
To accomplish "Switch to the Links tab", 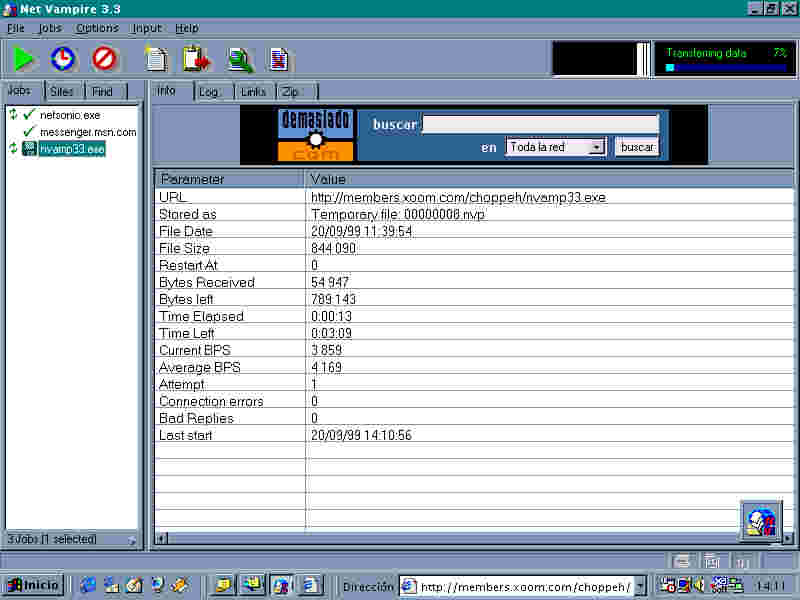I will (x=254, y=92).
